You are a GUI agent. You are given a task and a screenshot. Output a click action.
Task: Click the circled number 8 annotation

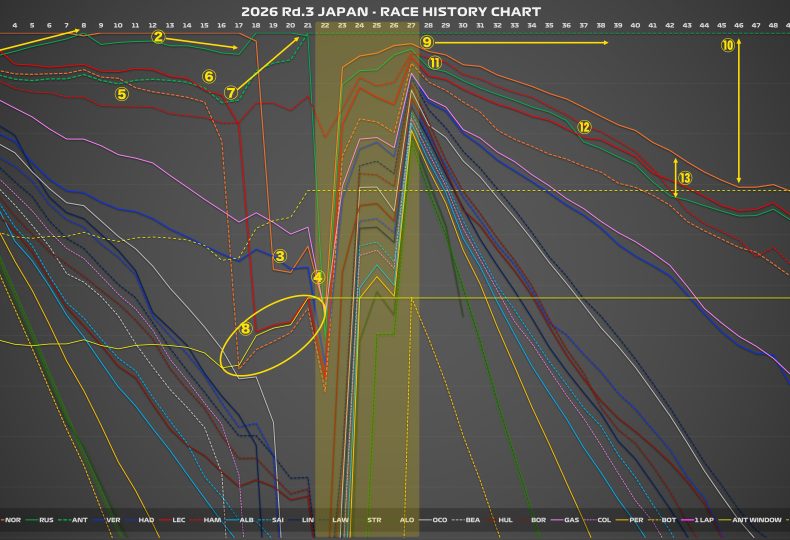click(246, 328)
